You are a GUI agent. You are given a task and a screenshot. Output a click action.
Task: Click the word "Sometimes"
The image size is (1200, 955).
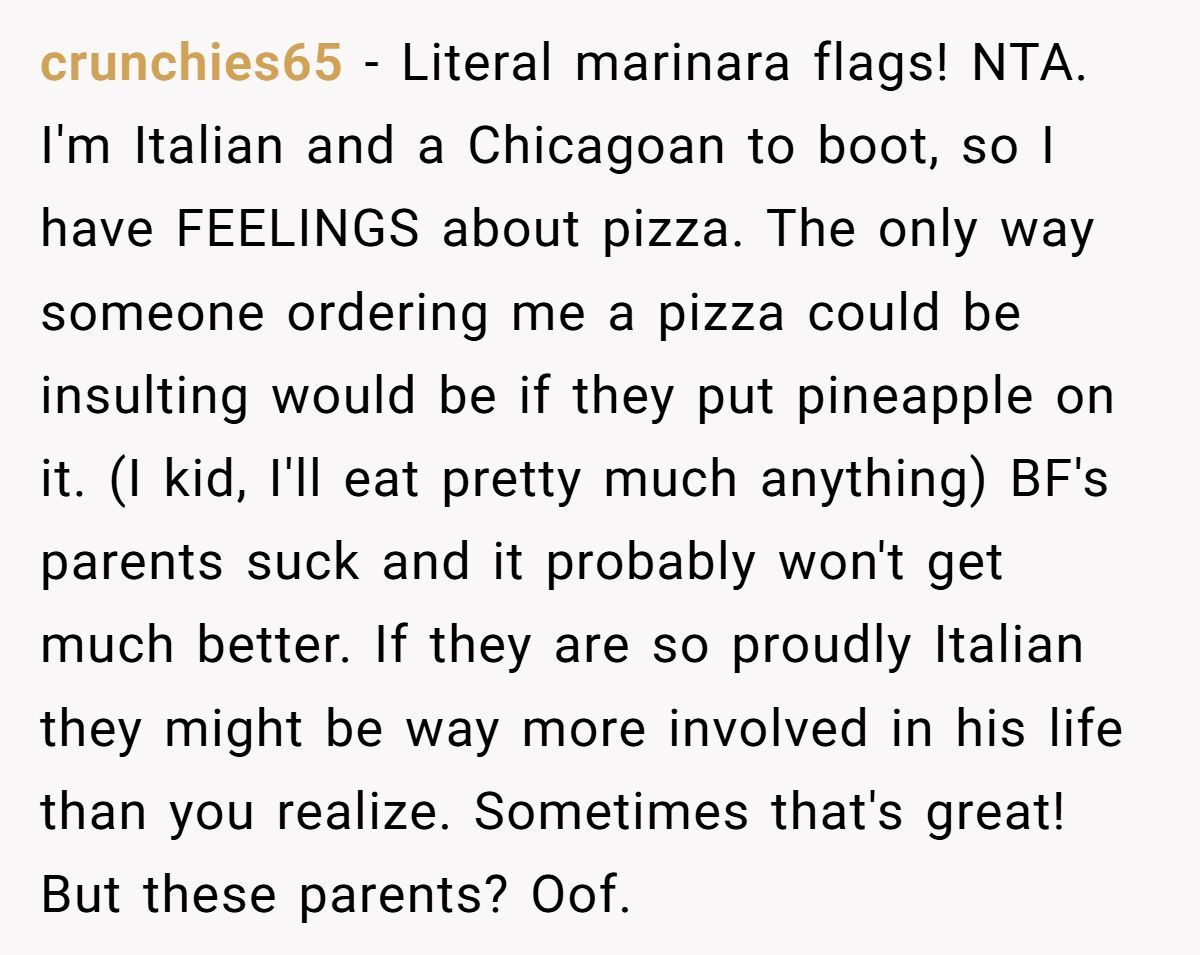(x=611, y=812)
